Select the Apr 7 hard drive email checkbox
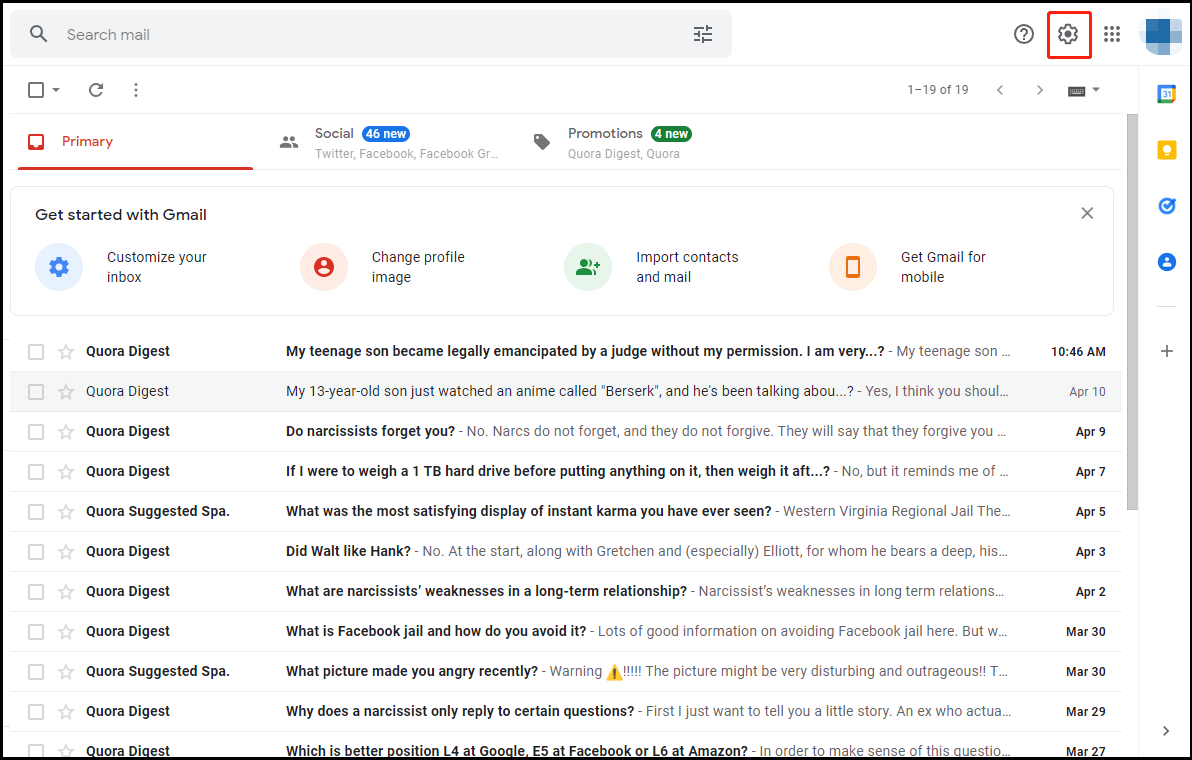 36,472
